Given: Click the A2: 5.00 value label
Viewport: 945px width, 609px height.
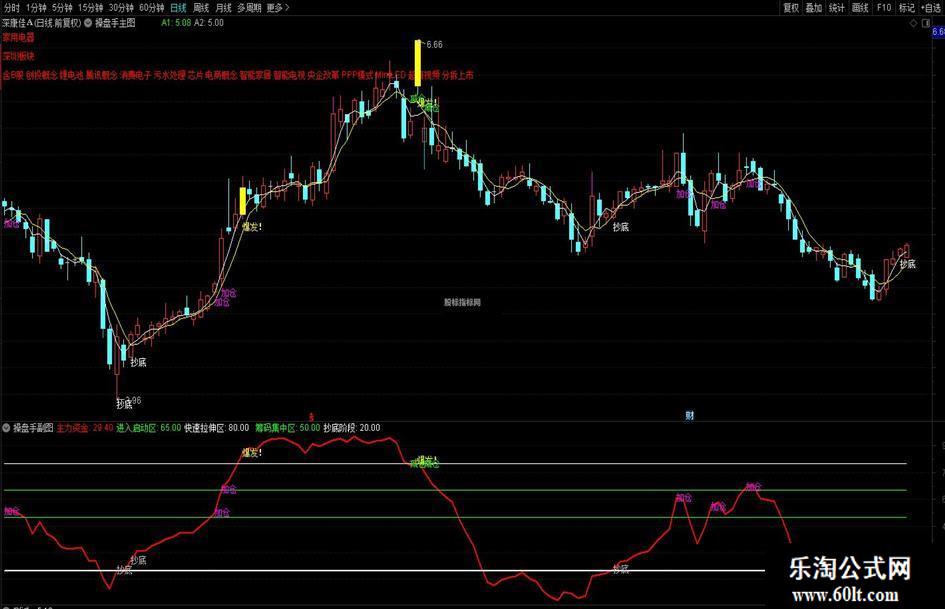Looking at the screenshot, I should point(209,23).
